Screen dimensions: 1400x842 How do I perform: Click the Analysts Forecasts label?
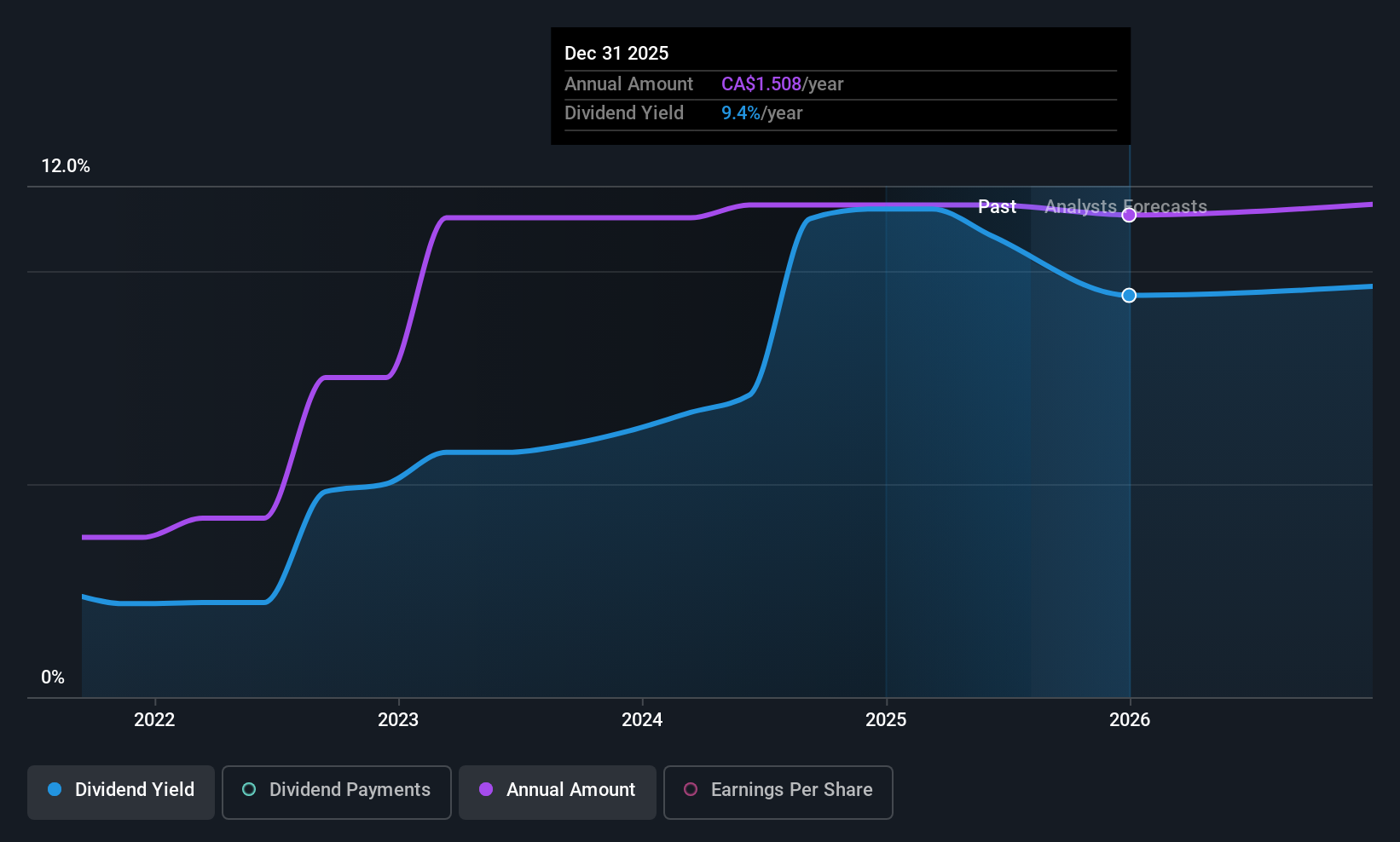(1125, 206)
